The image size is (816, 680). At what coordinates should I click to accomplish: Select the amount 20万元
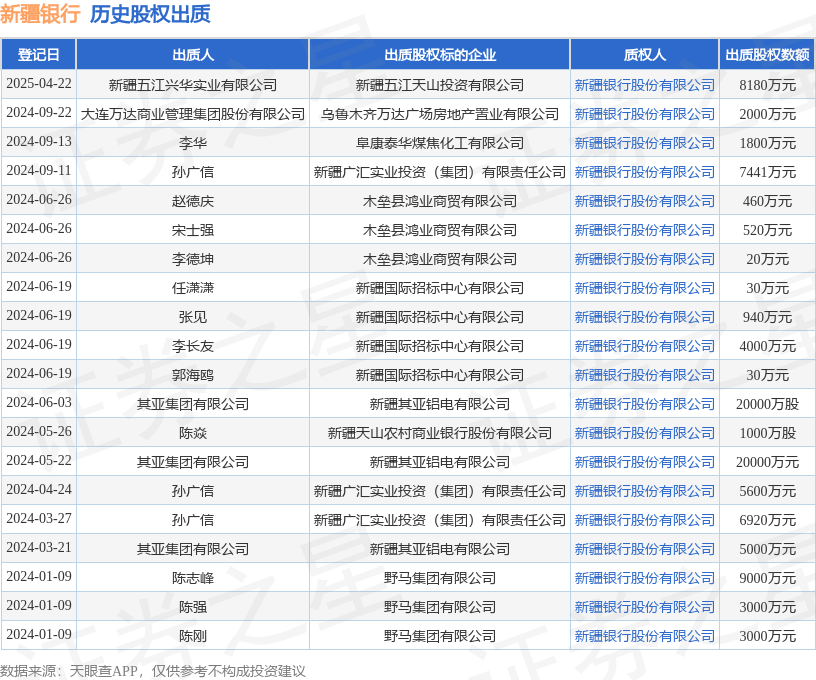[x=768, y=259]
